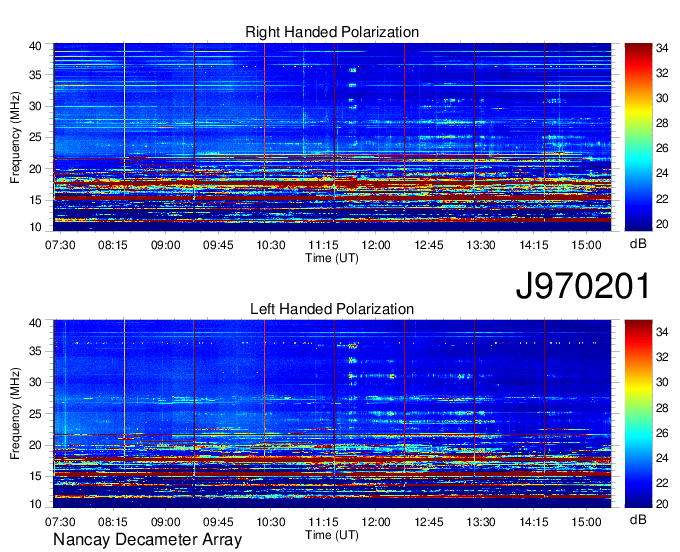Click the 34 value on the bottom color bar
Screen dimensions: 680x552
662,332
